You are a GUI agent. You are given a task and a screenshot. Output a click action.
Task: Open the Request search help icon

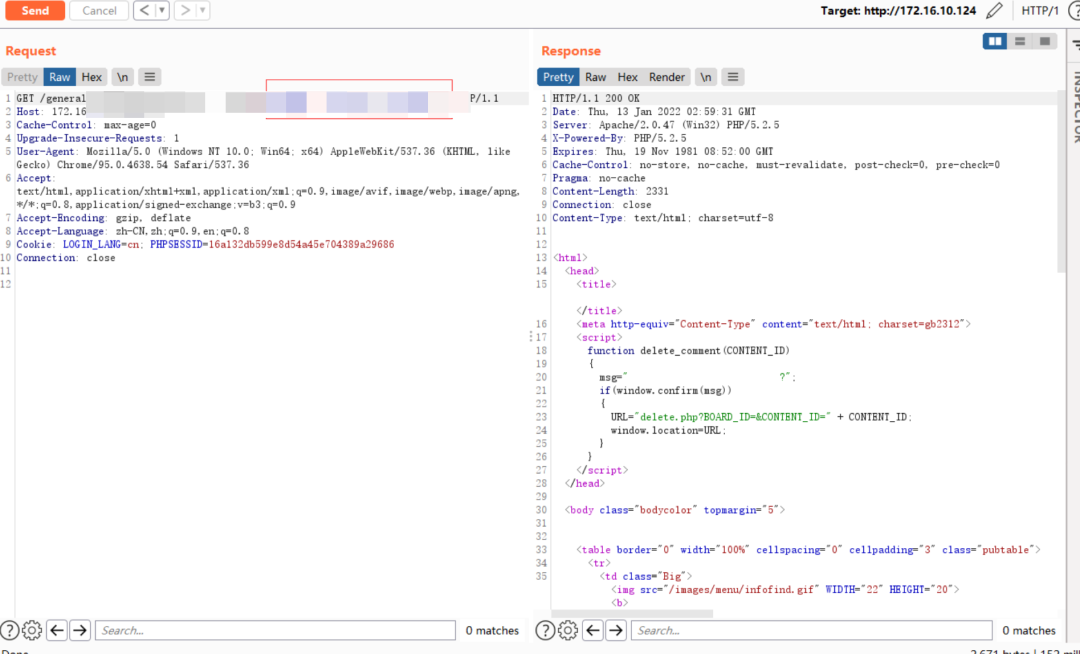click(x=10, y=630)
